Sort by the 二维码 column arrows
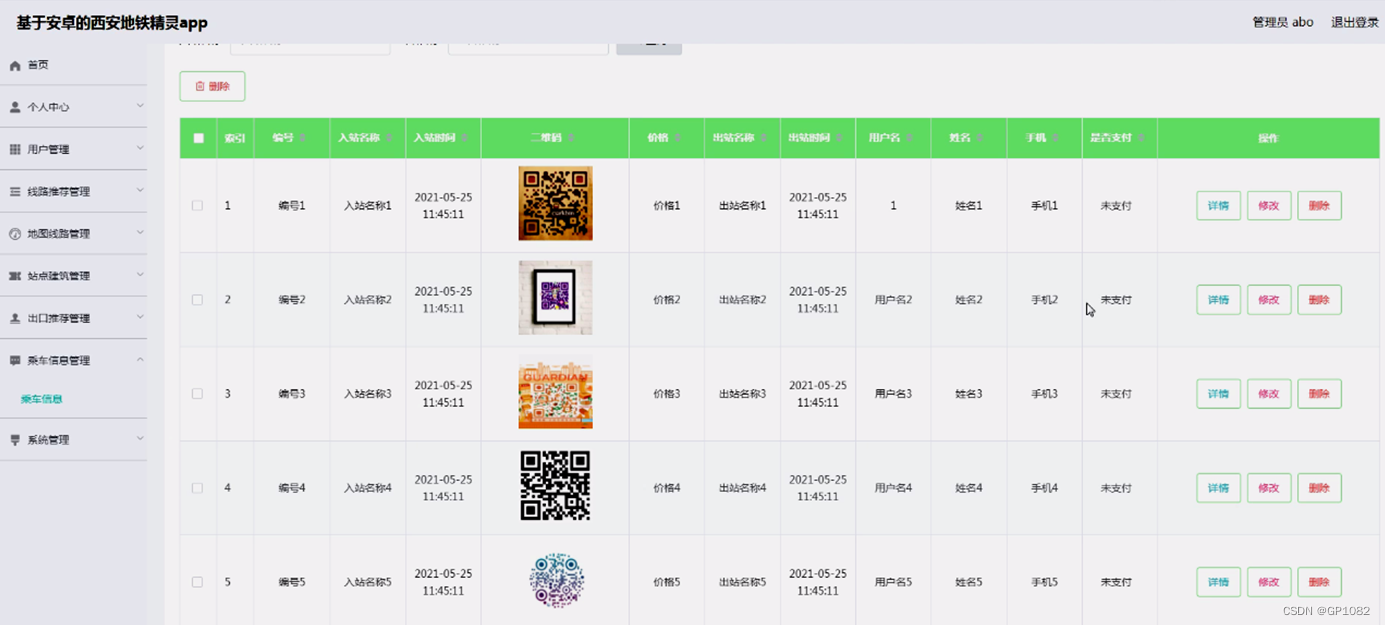1385x625 pixels. [x=571, y=138]
